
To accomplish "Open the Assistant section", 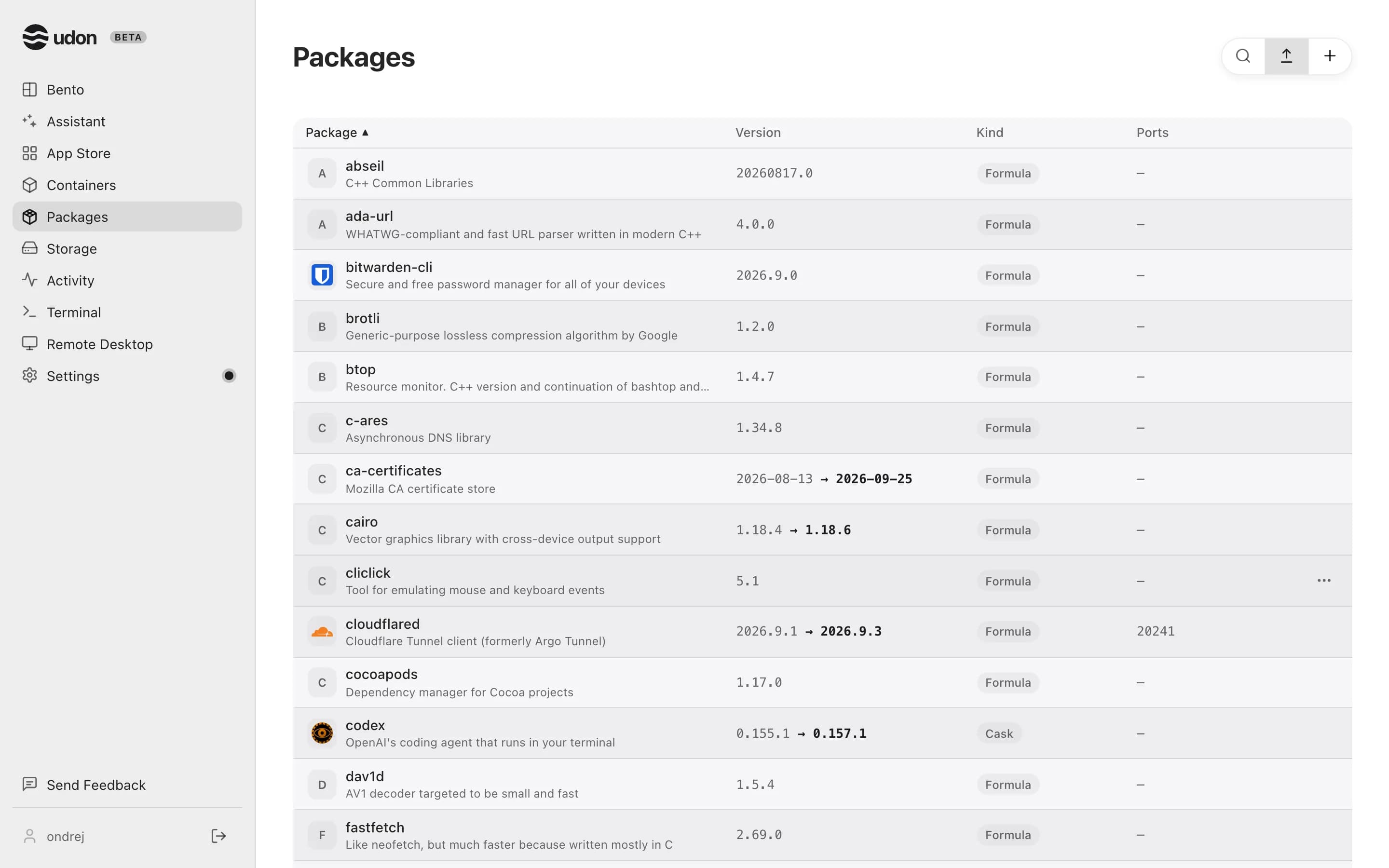I will pos(127,121).
